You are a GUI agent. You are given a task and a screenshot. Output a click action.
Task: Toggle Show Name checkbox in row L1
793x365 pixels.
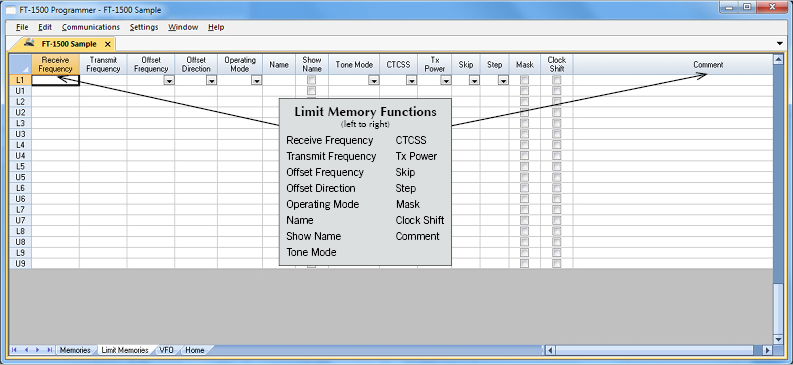tap(312, 80)
